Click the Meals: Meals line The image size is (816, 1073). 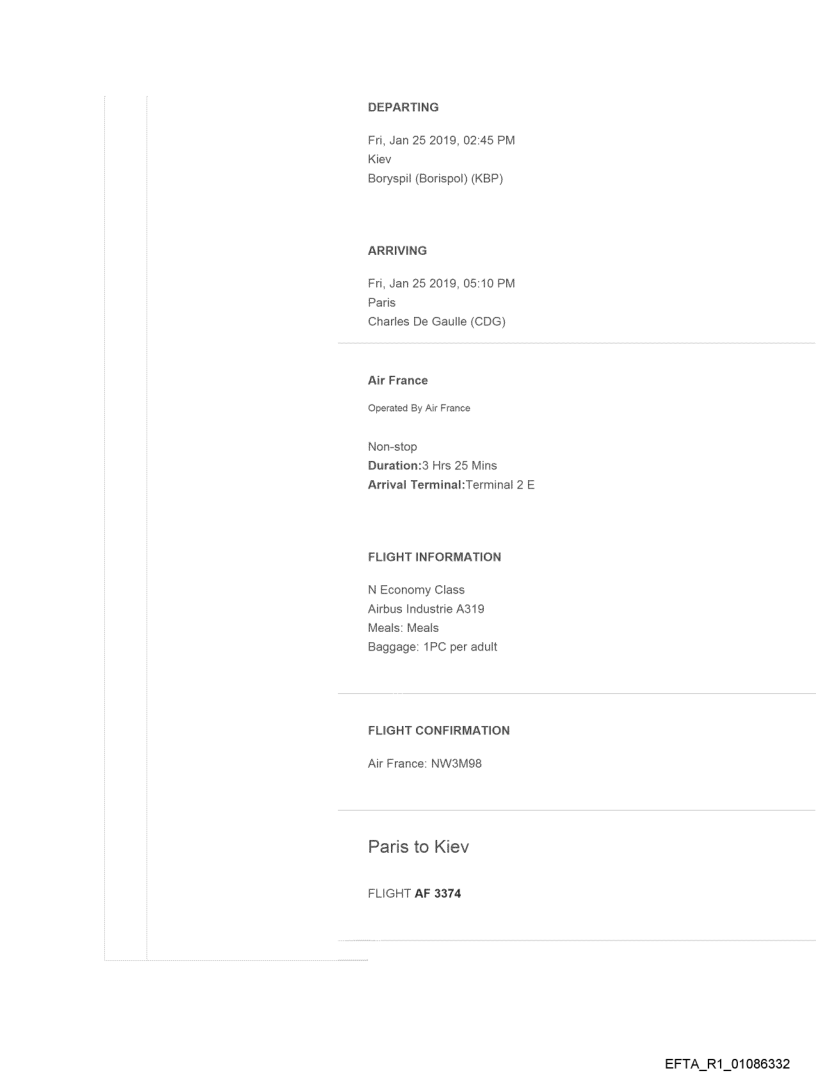(404, 628)
